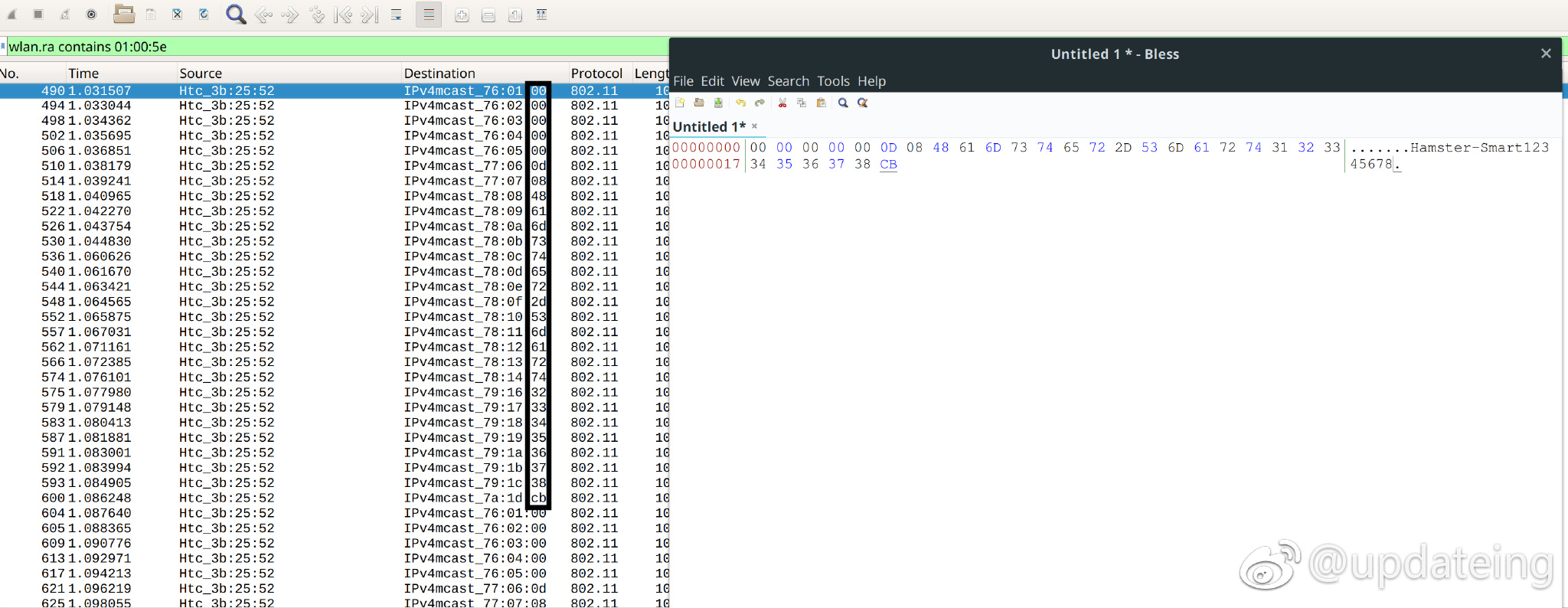Click the Cut scissors icon in Bless
The image size is (1568, 608).
coord(782,103)
